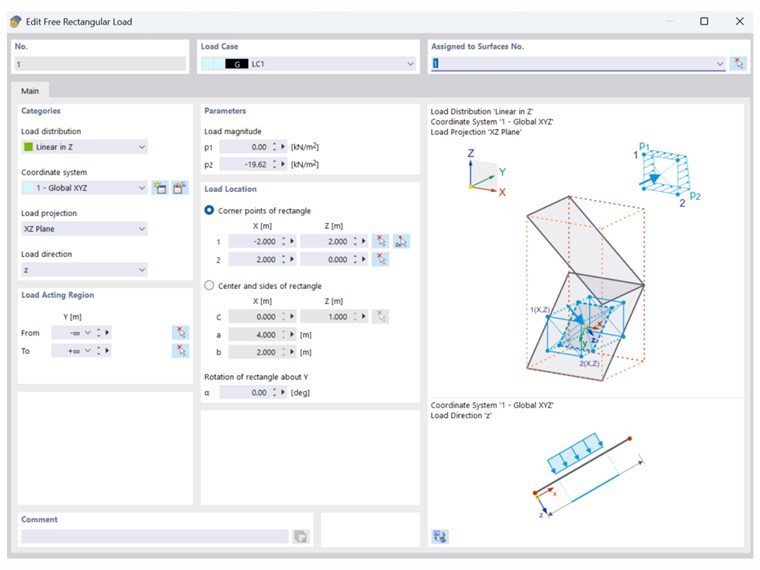Open corner 2 Z value options arrow
Viewport: 760px width, 570px height.
[x=364, y=259]
